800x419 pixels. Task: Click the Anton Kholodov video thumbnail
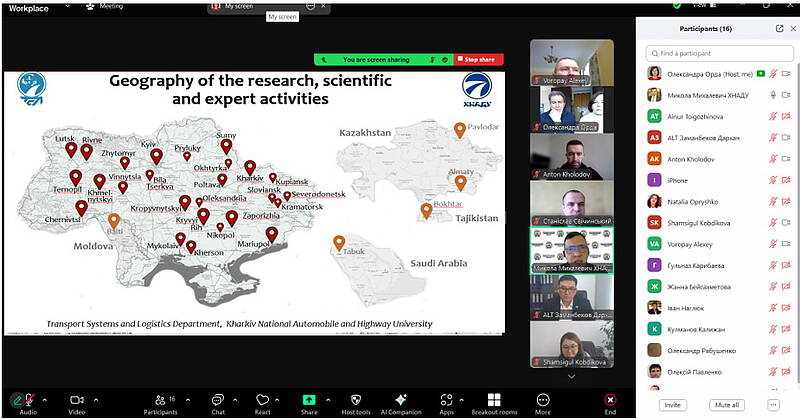pyautogui.click(x=571, y=156)
